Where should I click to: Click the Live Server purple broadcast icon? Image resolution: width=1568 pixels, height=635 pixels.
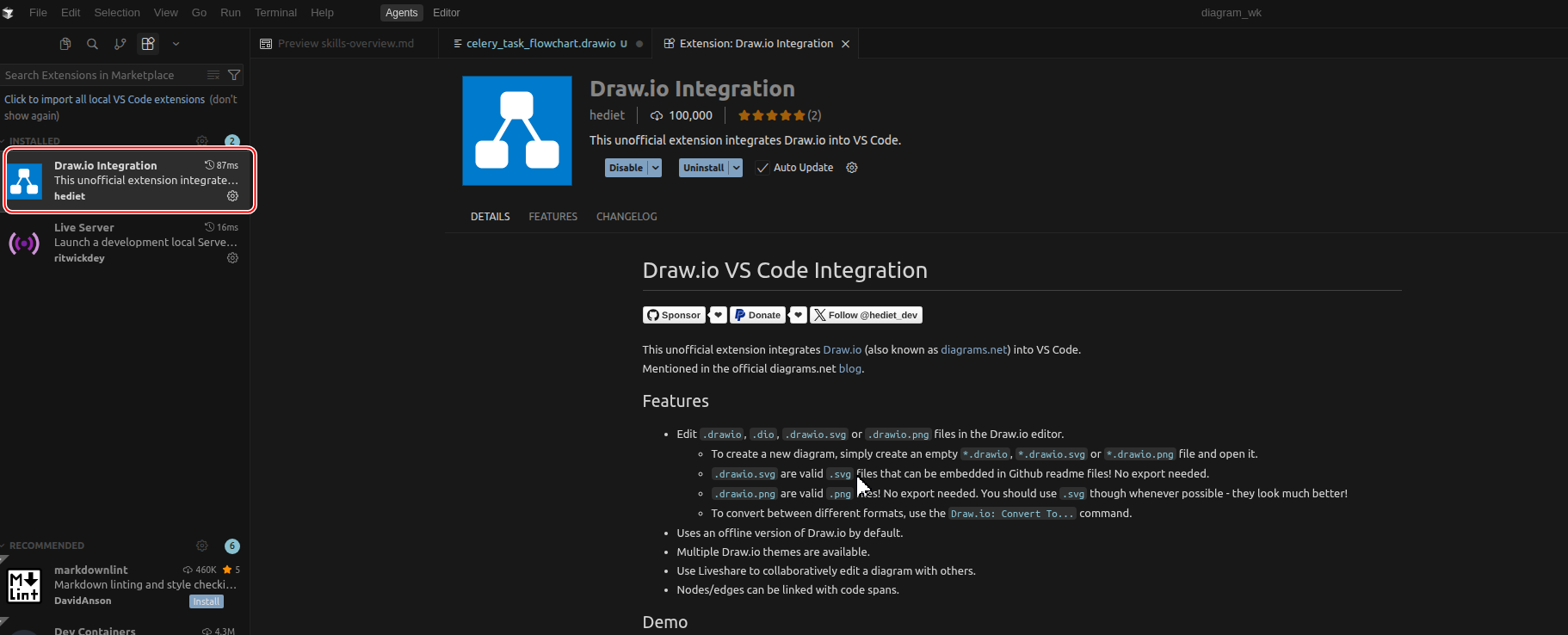(x=24, y=244)
